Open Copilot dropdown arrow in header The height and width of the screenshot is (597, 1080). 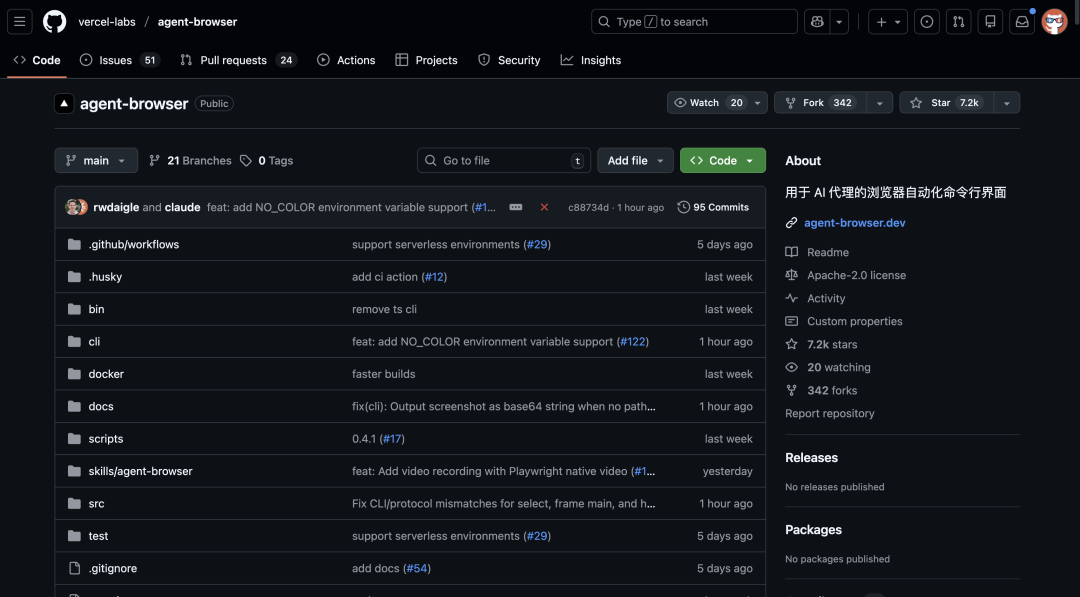(839, 22)
